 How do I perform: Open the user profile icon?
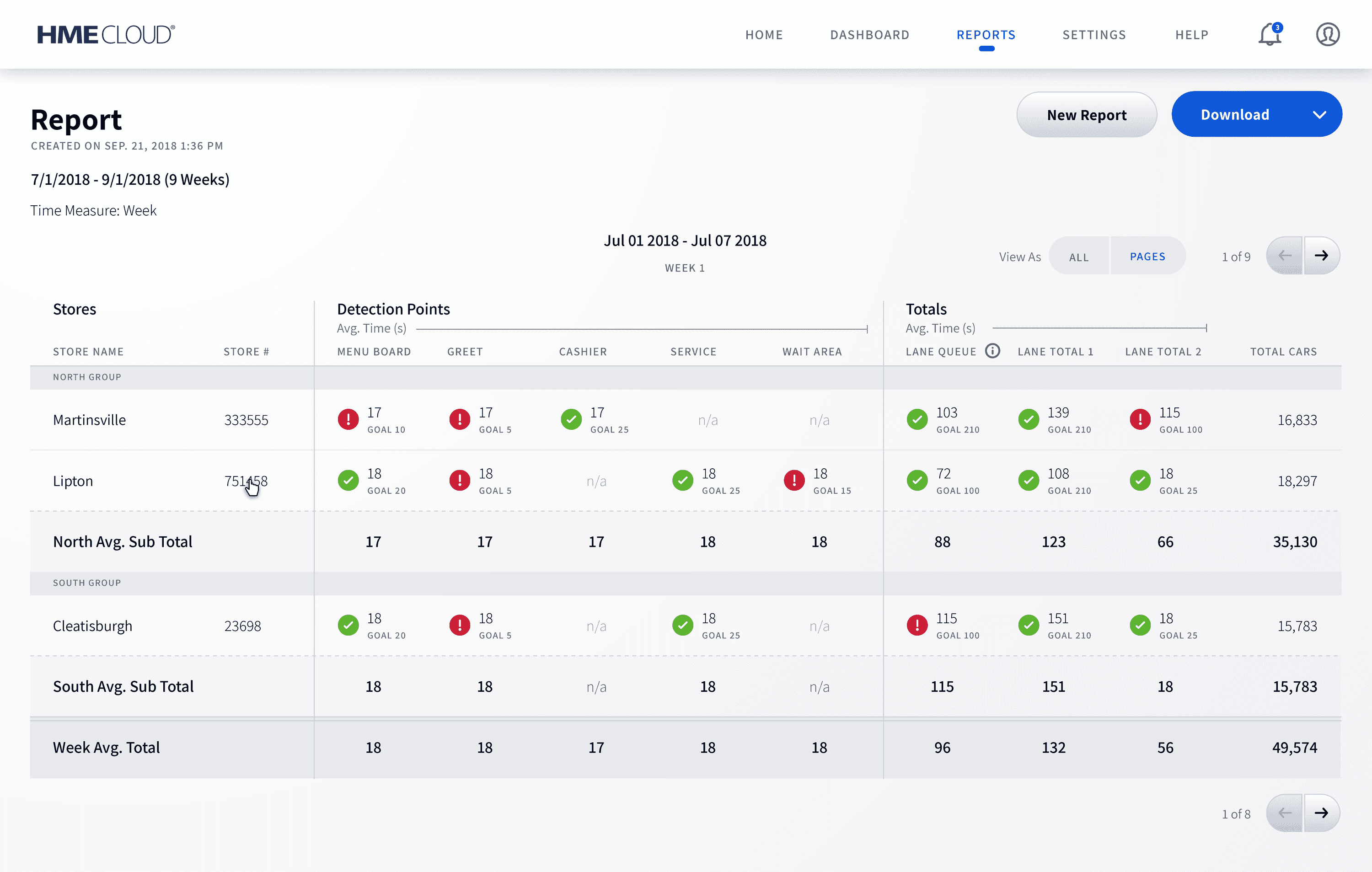point(1327,35)
